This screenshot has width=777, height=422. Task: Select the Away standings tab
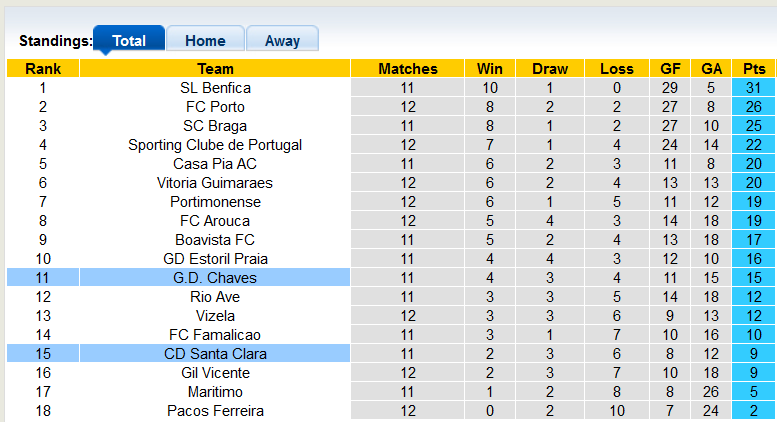[282, 41]
